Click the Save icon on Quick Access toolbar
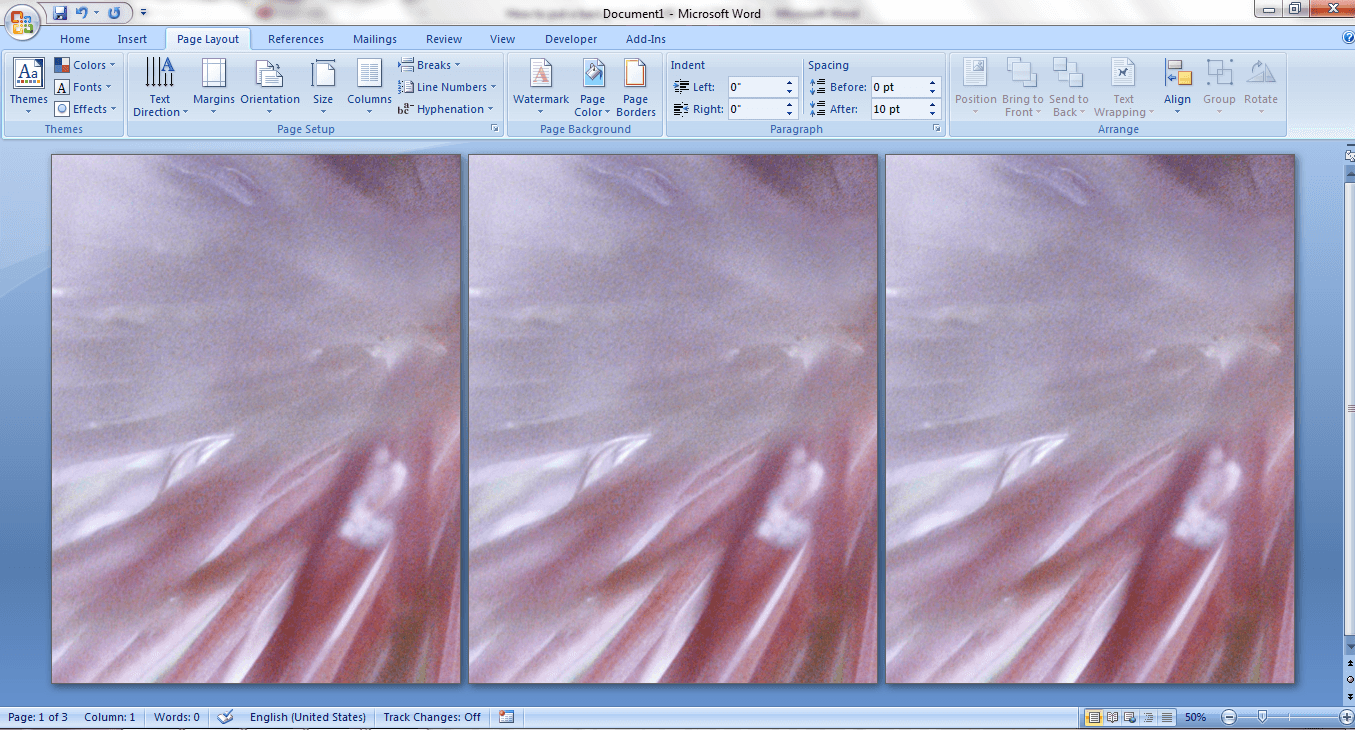This screenshot has height=730, width=1355. [x=60, y=10]
